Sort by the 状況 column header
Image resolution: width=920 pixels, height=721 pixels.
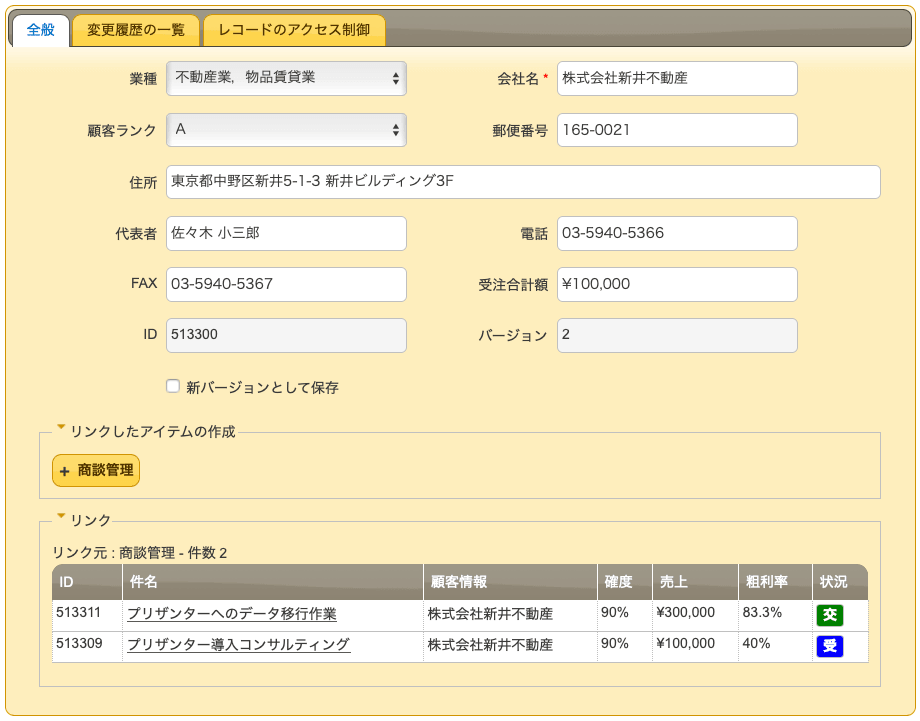(840, 582)
